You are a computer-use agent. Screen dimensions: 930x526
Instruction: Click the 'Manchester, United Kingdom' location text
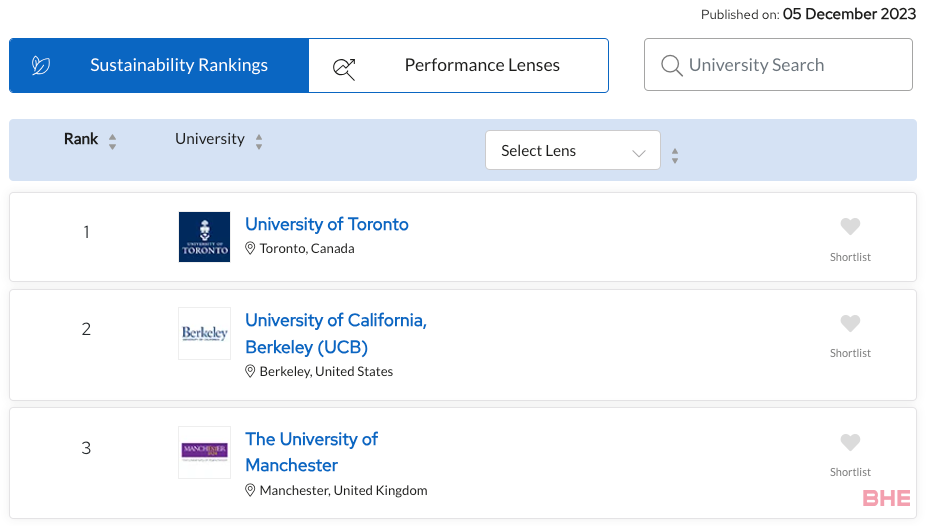point(343,490)
